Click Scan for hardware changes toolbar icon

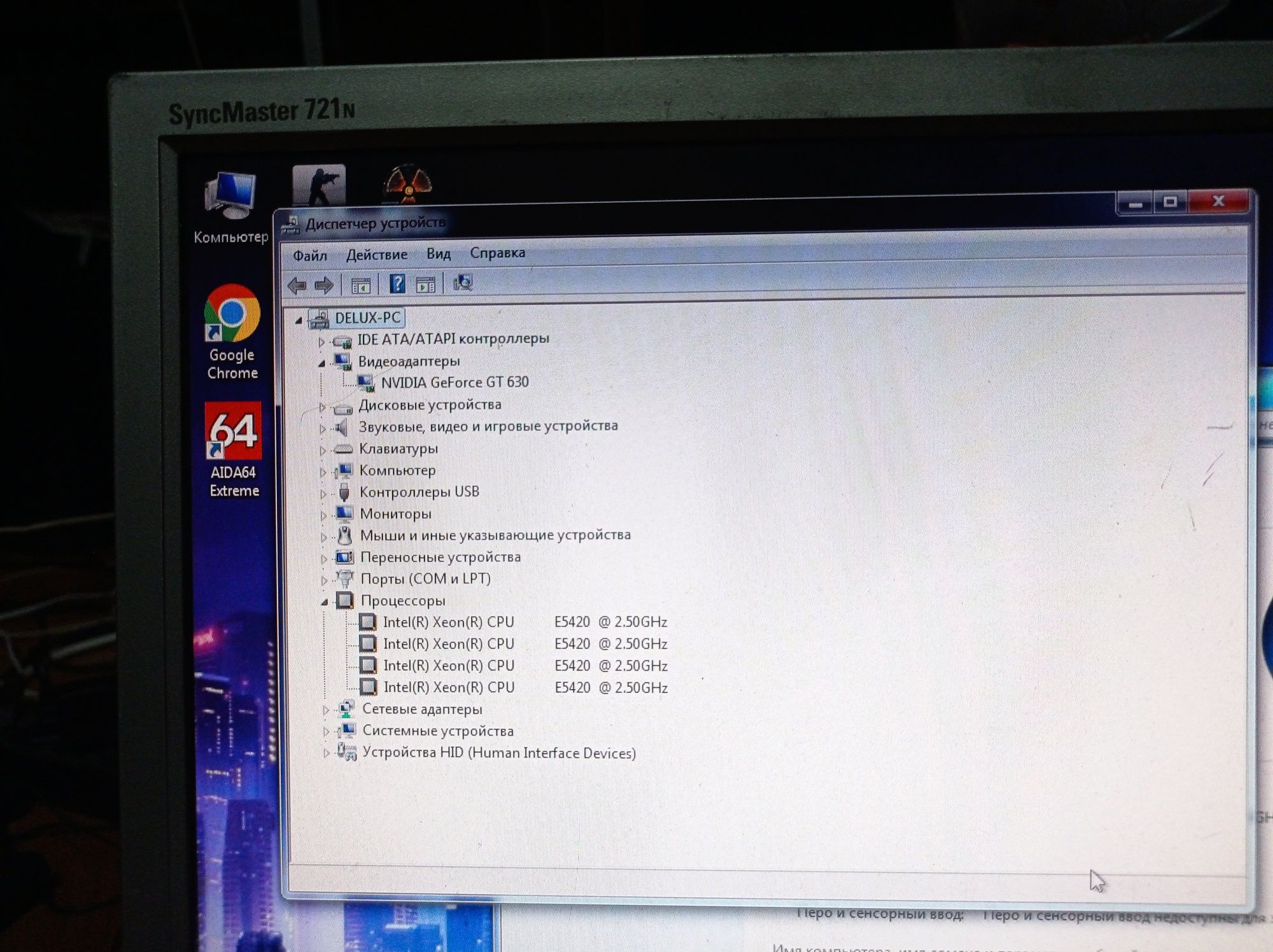(463, 283)
